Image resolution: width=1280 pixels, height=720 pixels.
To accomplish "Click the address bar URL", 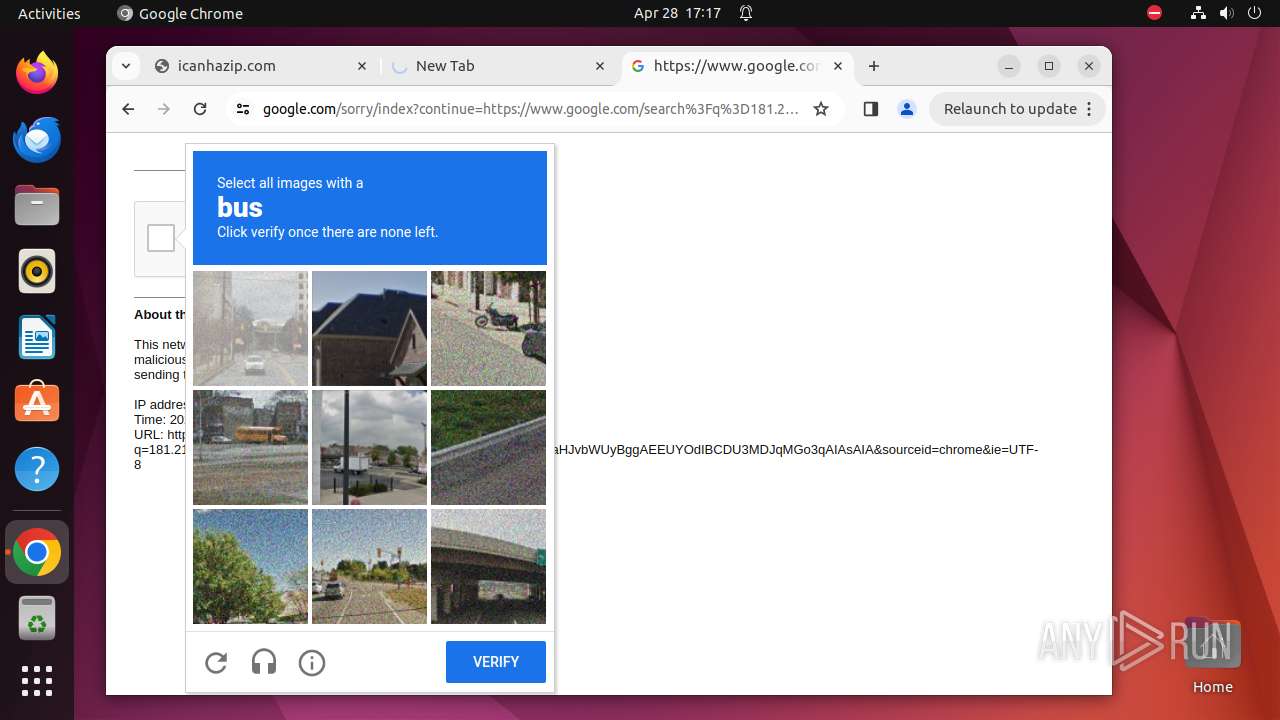I will 530,109.
